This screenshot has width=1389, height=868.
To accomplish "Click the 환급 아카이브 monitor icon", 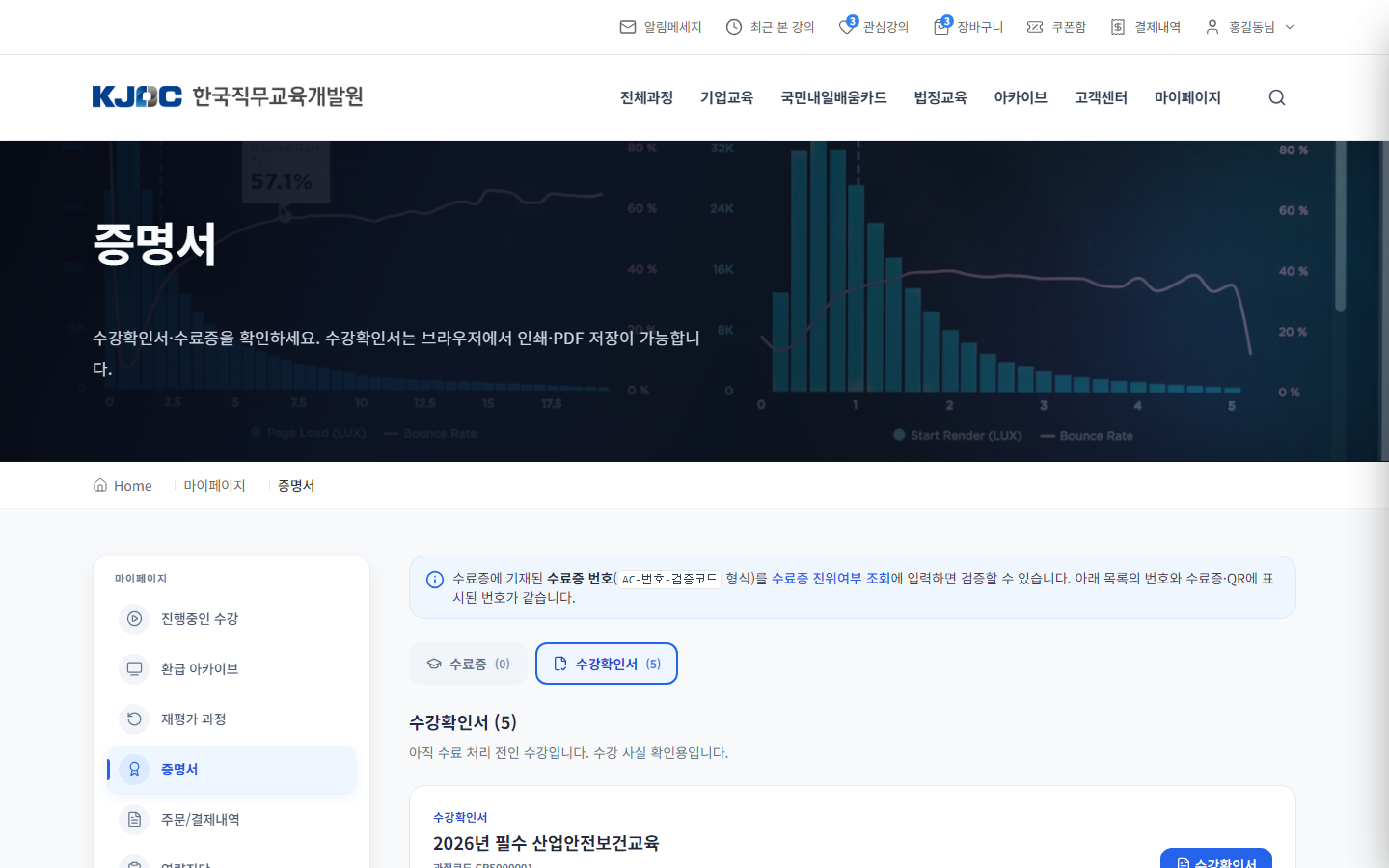I will 134,668.
